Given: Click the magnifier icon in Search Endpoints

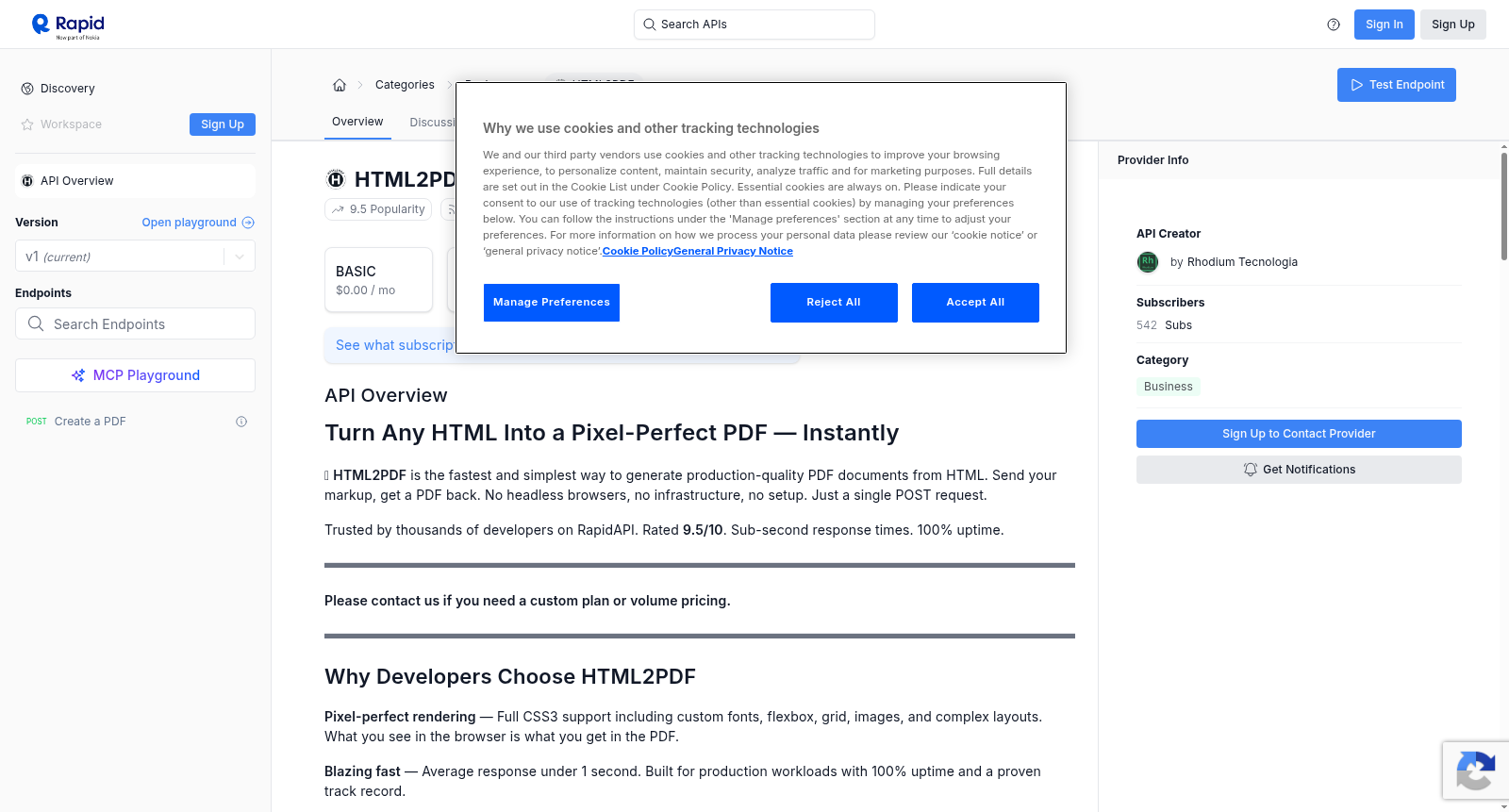Looking at the screenshot, I should [x=36, y=323].
